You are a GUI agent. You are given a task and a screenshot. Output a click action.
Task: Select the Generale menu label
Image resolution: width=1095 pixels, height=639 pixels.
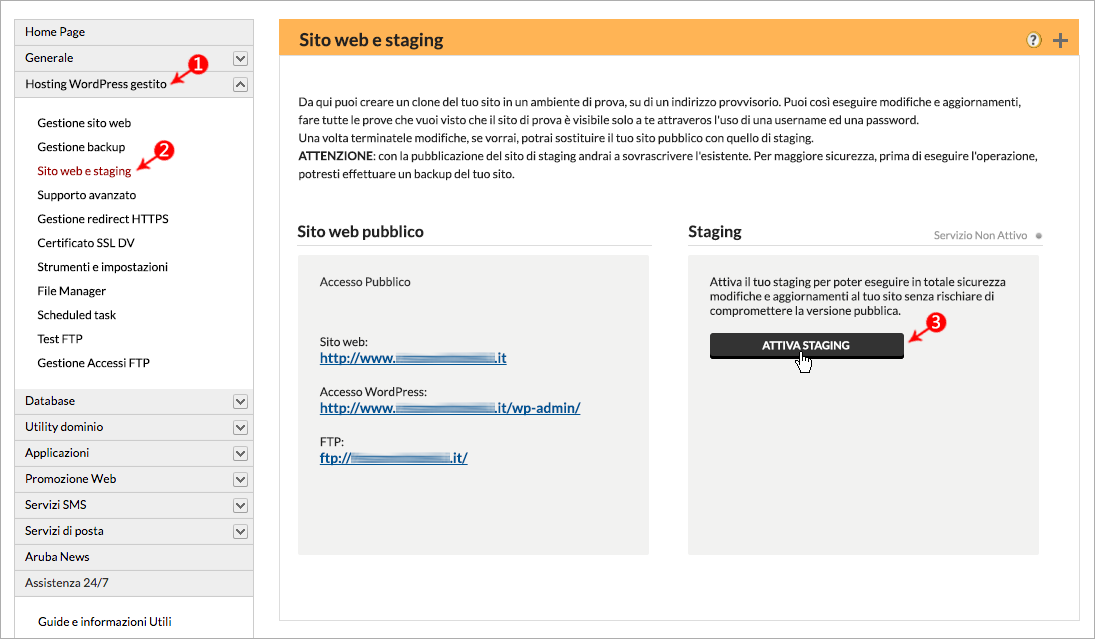coord(49,58)
